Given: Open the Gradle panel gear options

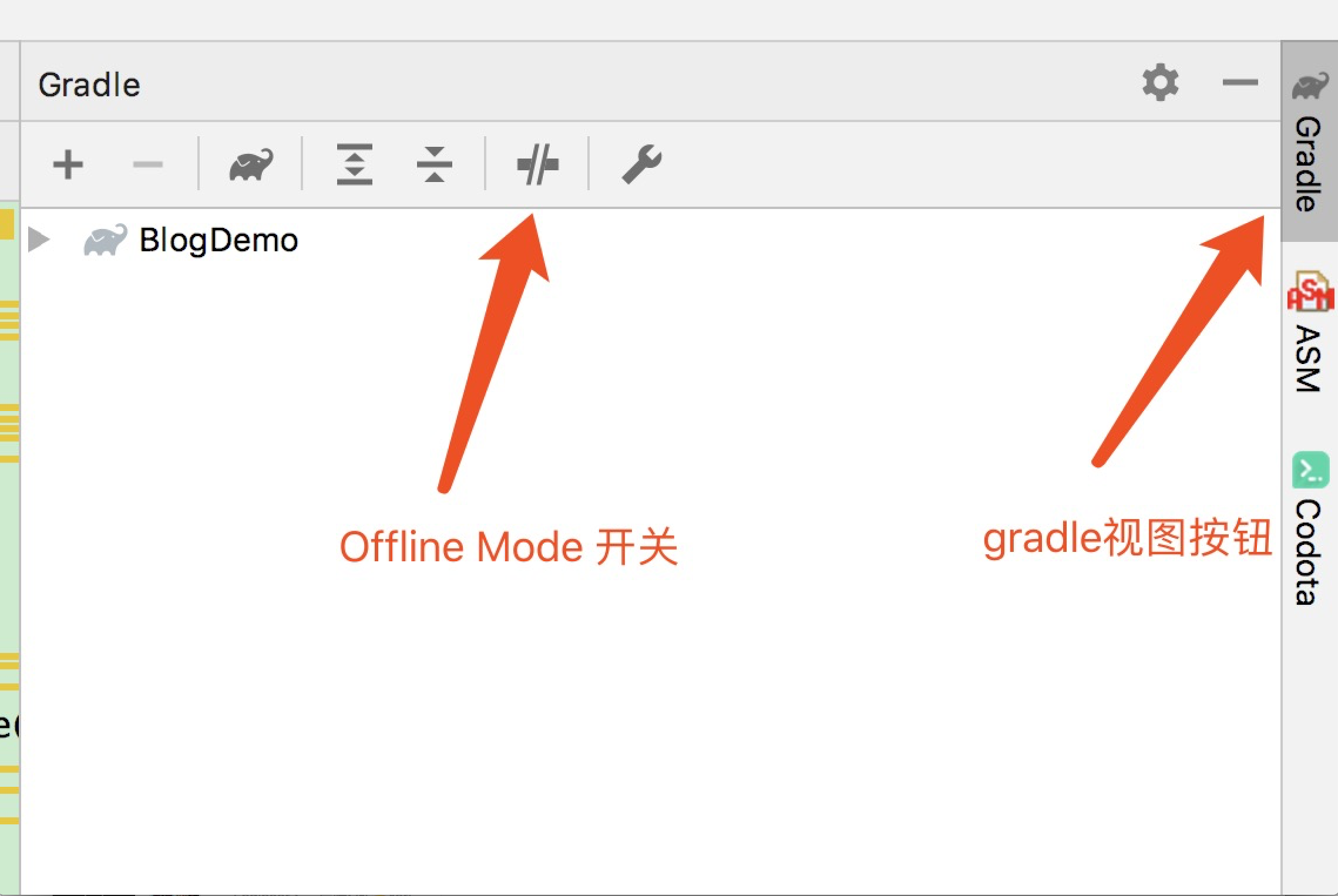Looking at the screenshot, I should [x=1160, y=82].
